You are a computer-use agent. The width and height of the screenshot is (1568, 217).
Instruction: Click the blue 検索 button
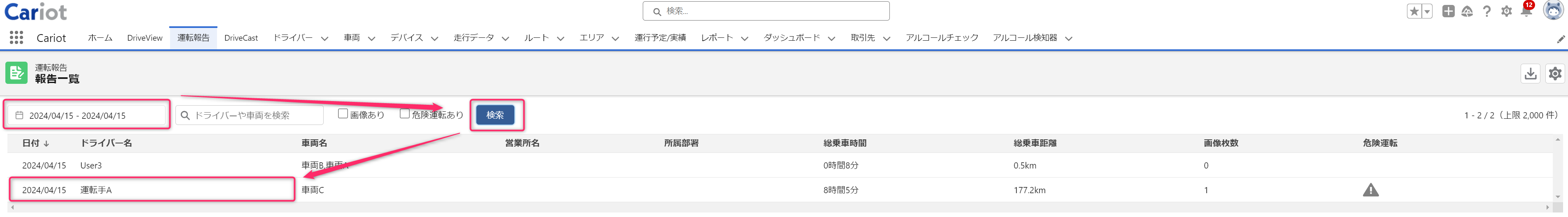pyautogui.click(x=495, y=115)
